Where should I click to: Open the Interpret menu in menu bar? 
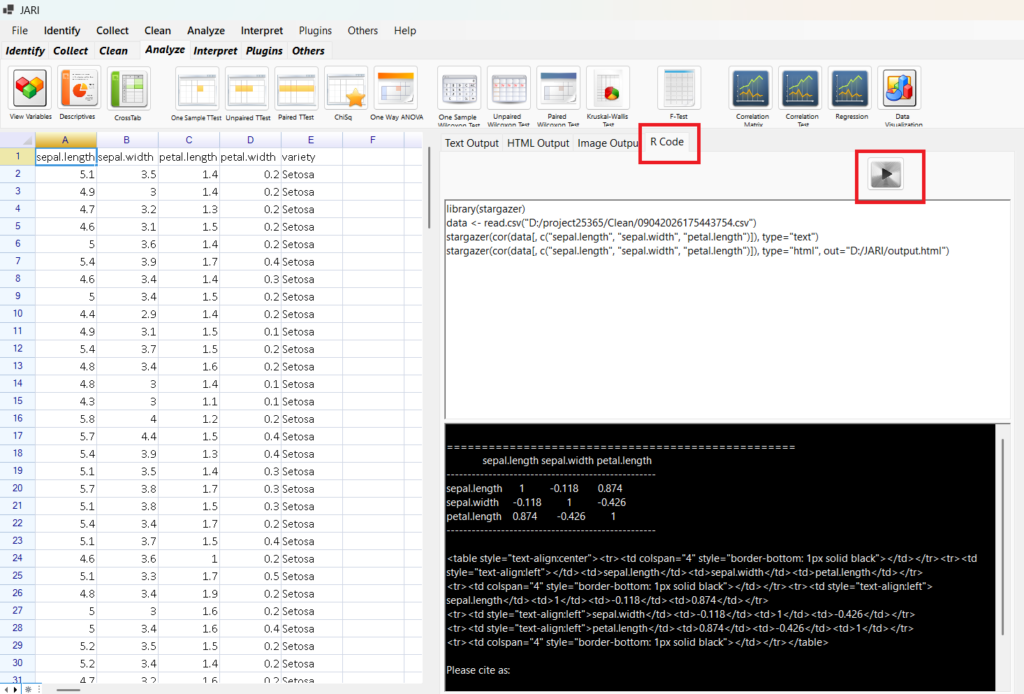coord(261,31)
